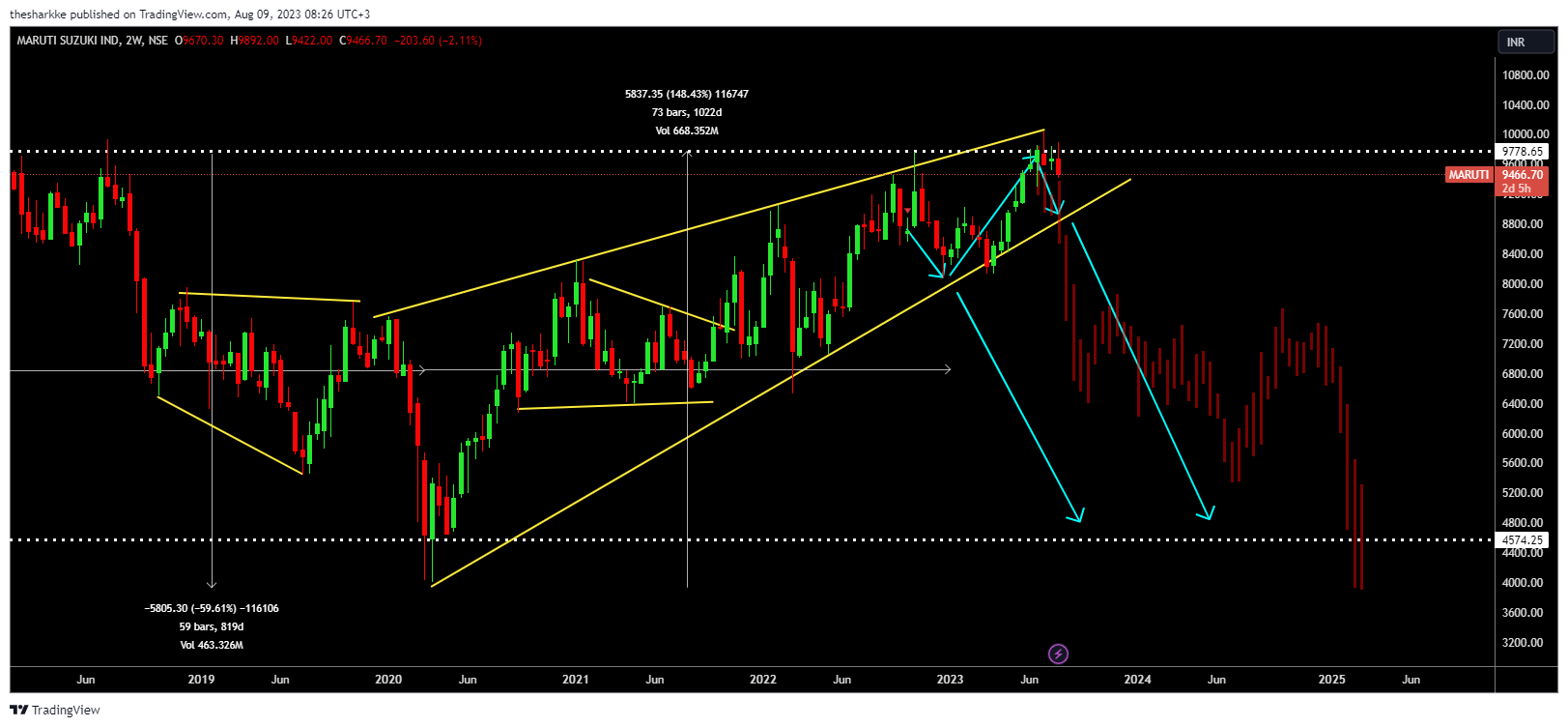Screen dimensions: 1568x727
Task: Click the 73 bars, 1022d label
Action: [687, 112]
